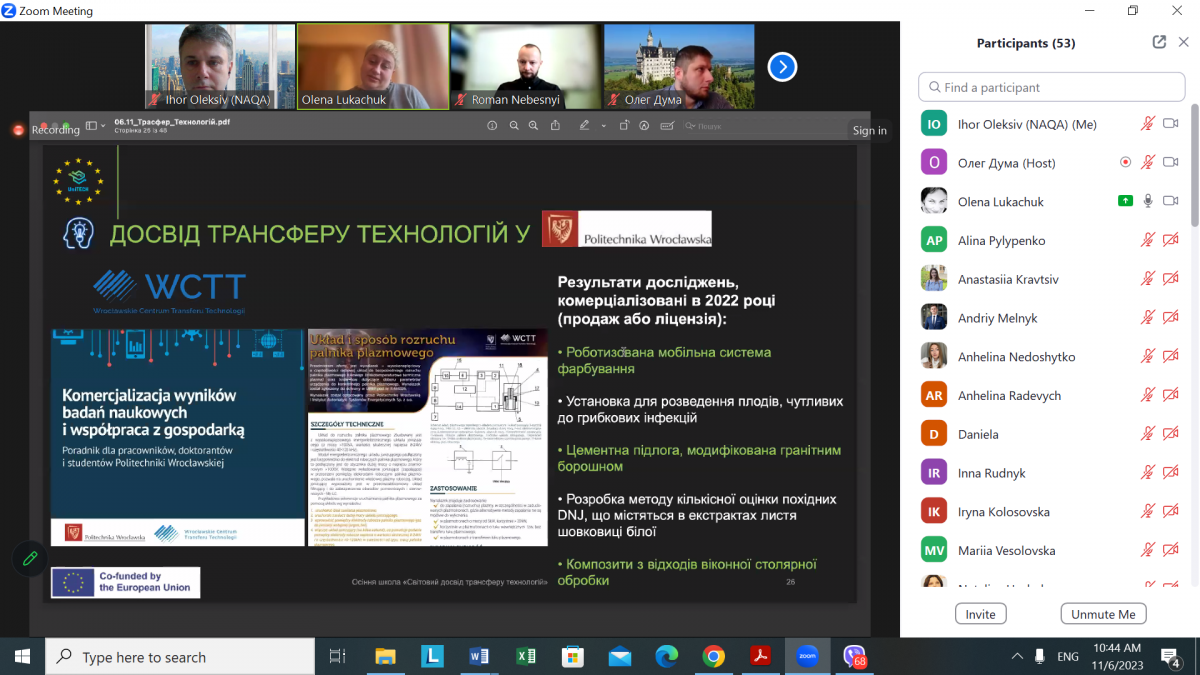Image resolution: width=1200 pixels, height=675 pixels.
Task: Pop out the Participants panel
Action: pos(1159,42)
